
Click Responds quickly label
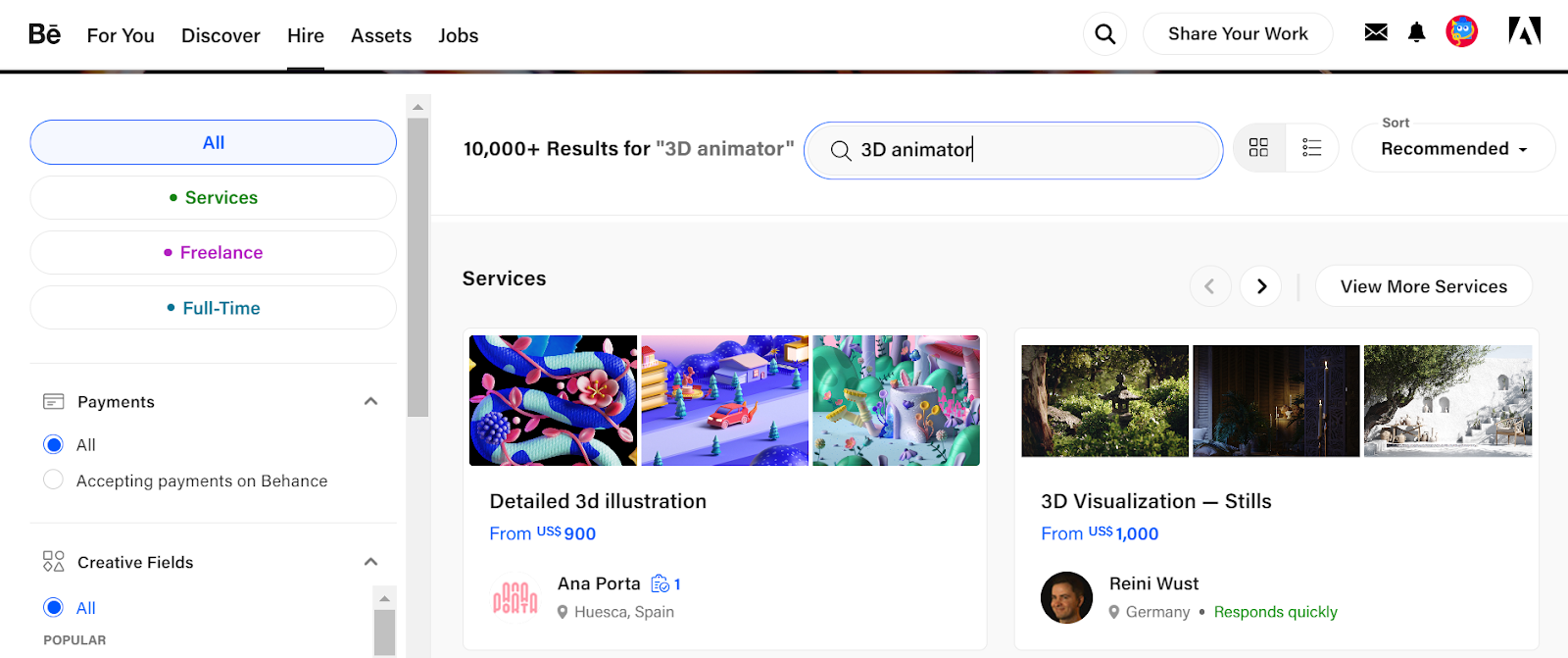(1276, 612)
